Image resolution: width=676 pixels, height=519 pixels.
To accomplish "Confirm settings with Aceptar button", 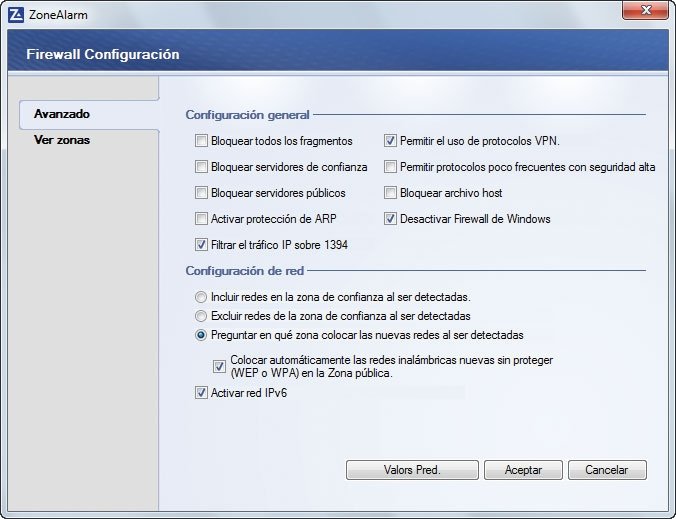I will [523, 470].
